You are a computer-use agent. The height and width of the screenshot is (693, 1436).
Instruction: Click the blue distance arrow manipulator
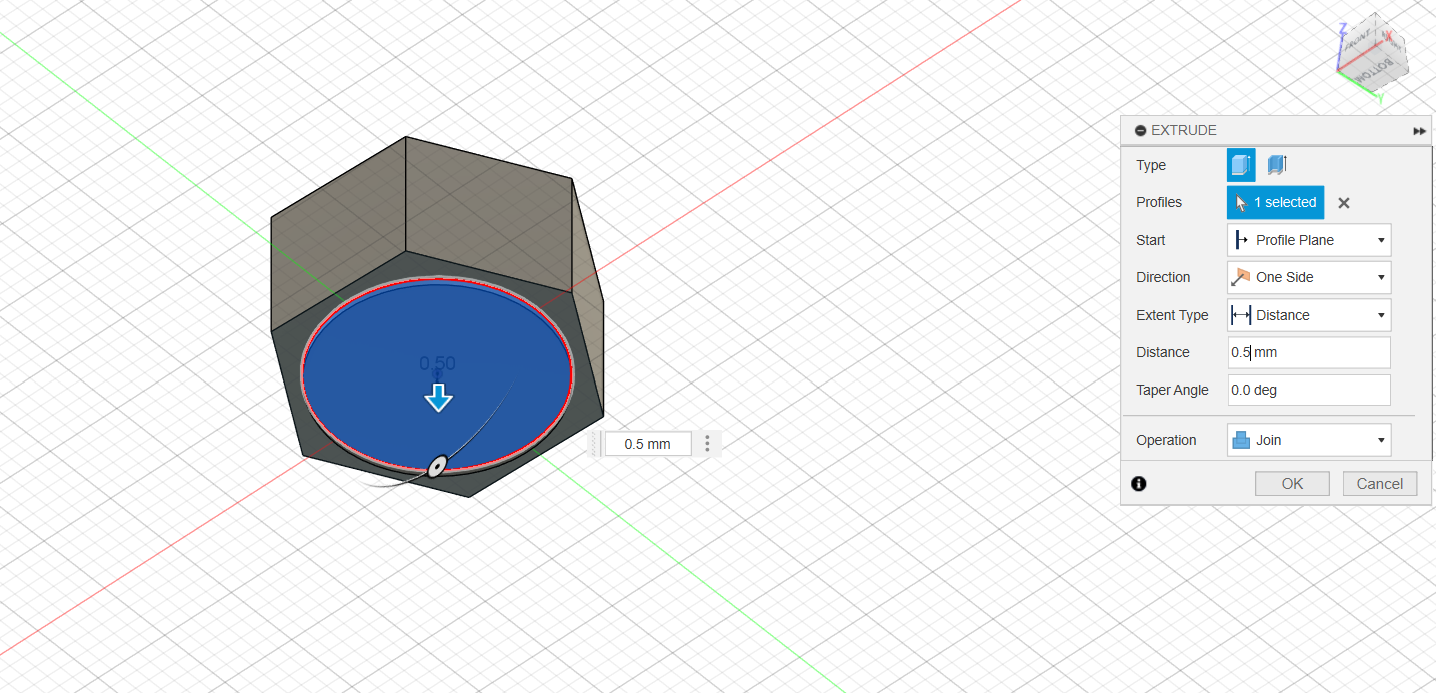click(x=438, y=398)
